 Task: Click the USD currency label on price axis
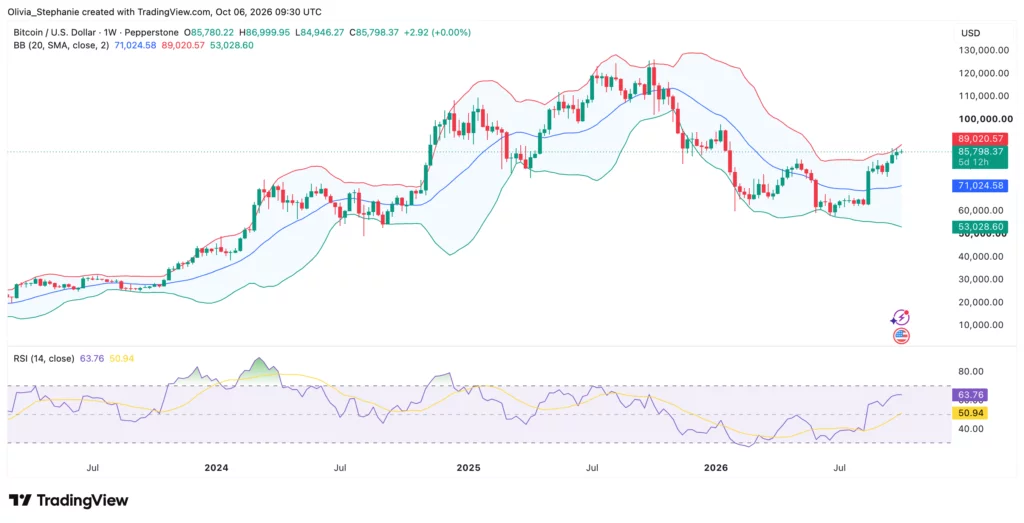click(x=970, y=33)
